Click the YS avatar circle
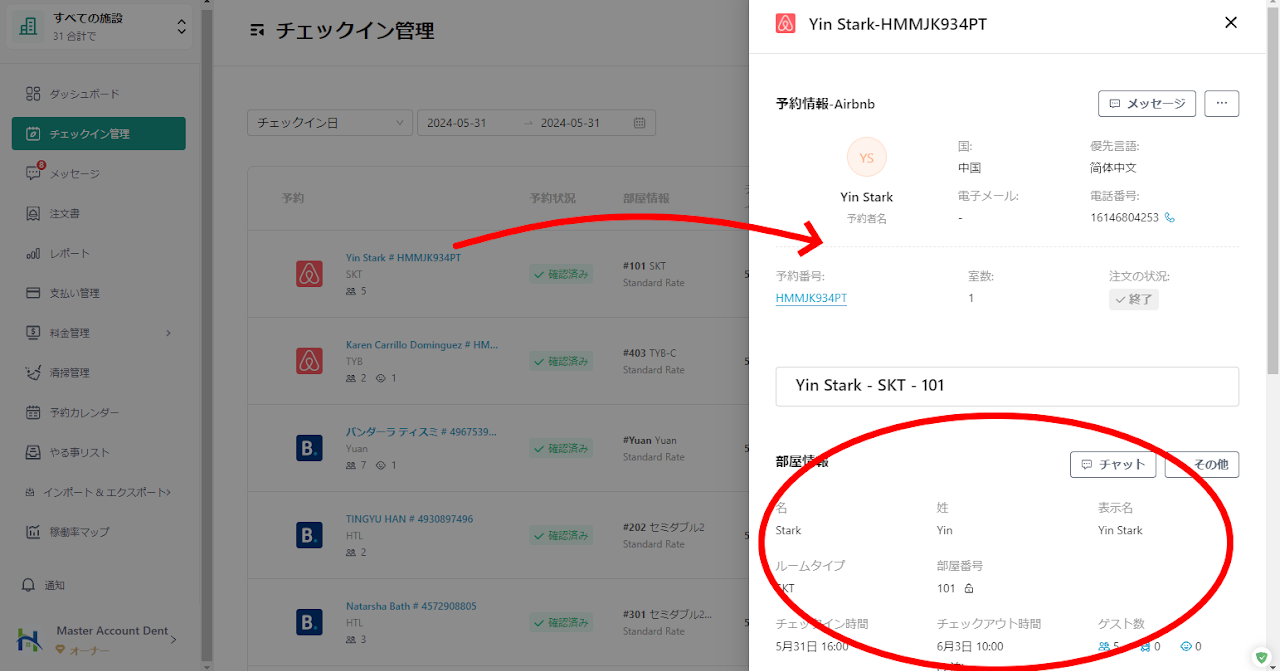The height and width of the screenshot is (671, 1280). point(866,157)
